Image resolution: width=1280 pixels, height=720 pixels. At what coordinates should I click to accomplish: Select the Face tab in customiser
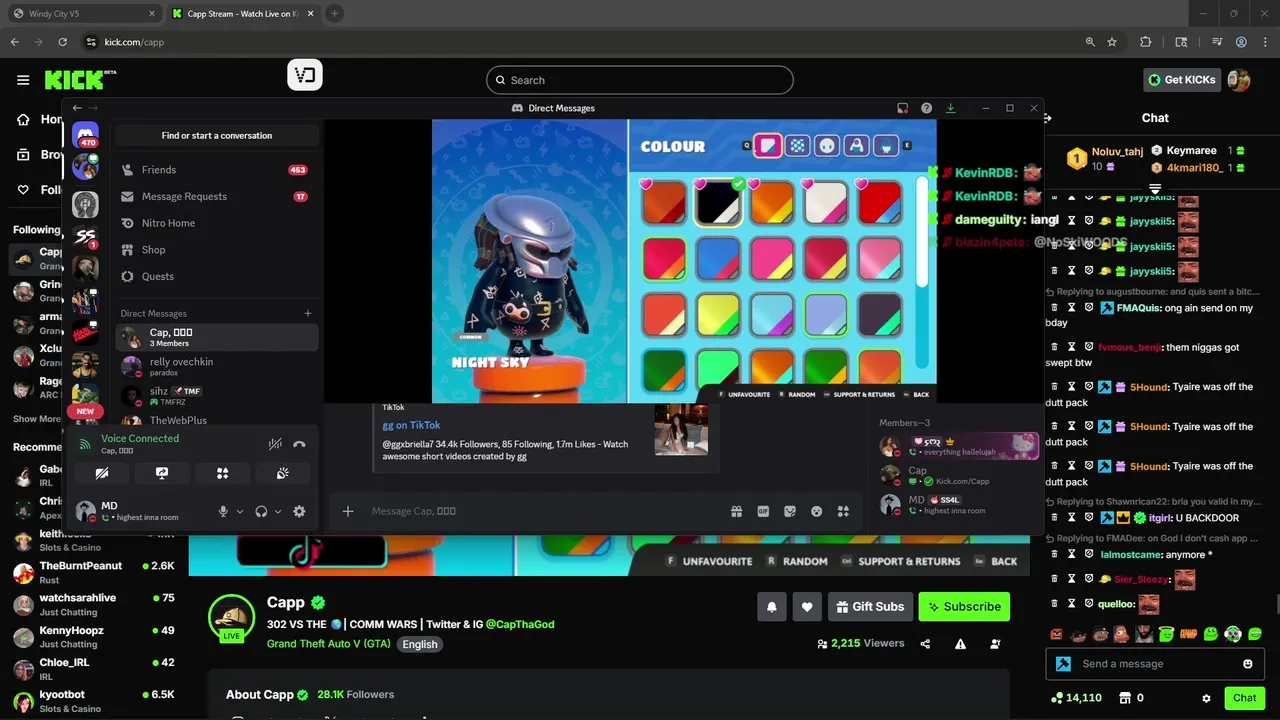click(827, 146)
